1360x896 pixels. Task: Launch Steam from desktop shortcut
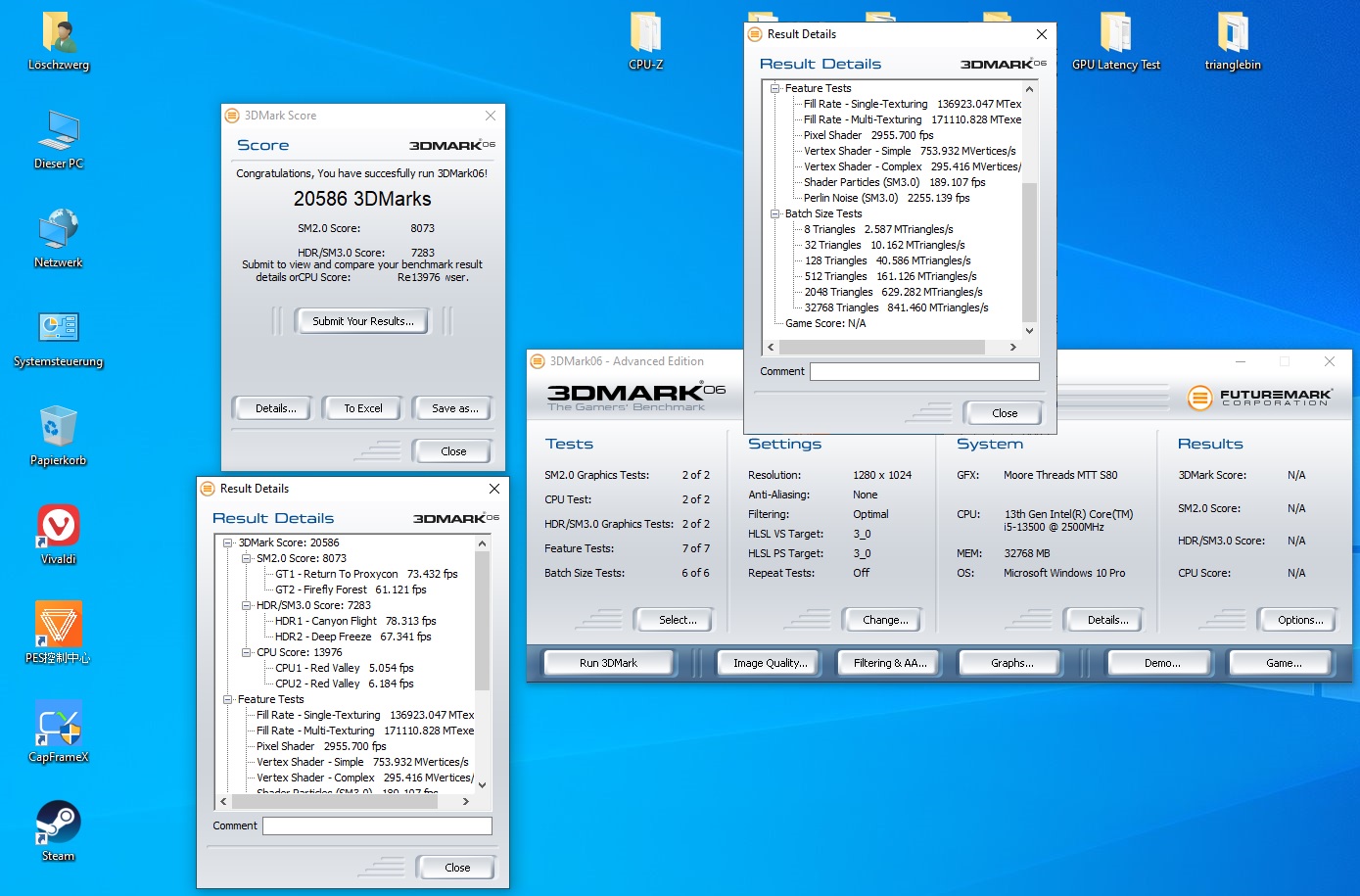point(59,832)
